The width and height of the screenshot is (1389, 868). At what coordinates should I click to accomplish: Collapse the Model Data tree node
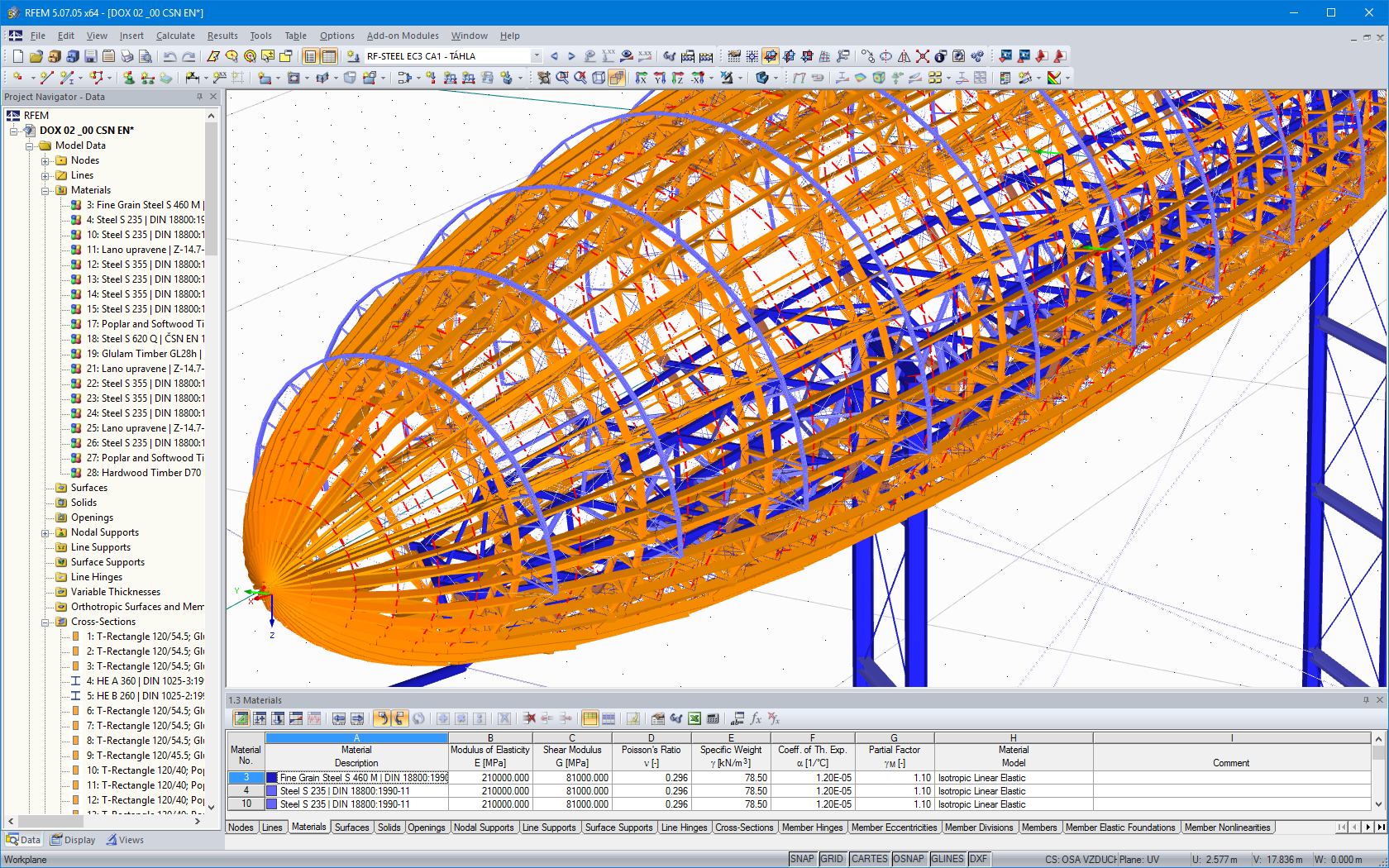click(30, 145)
